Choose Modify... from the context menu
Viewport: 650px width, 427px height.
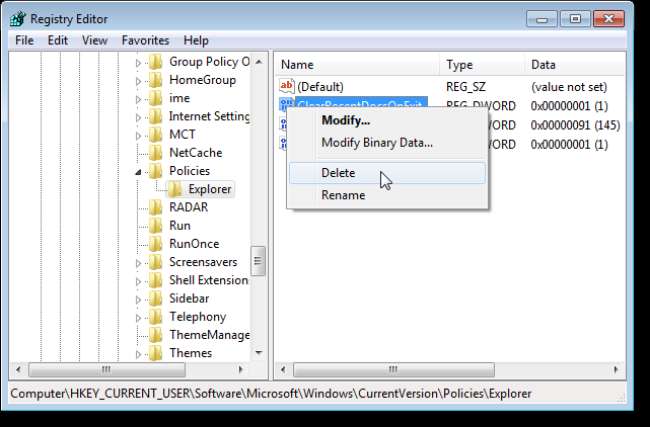tap(387, 121)
